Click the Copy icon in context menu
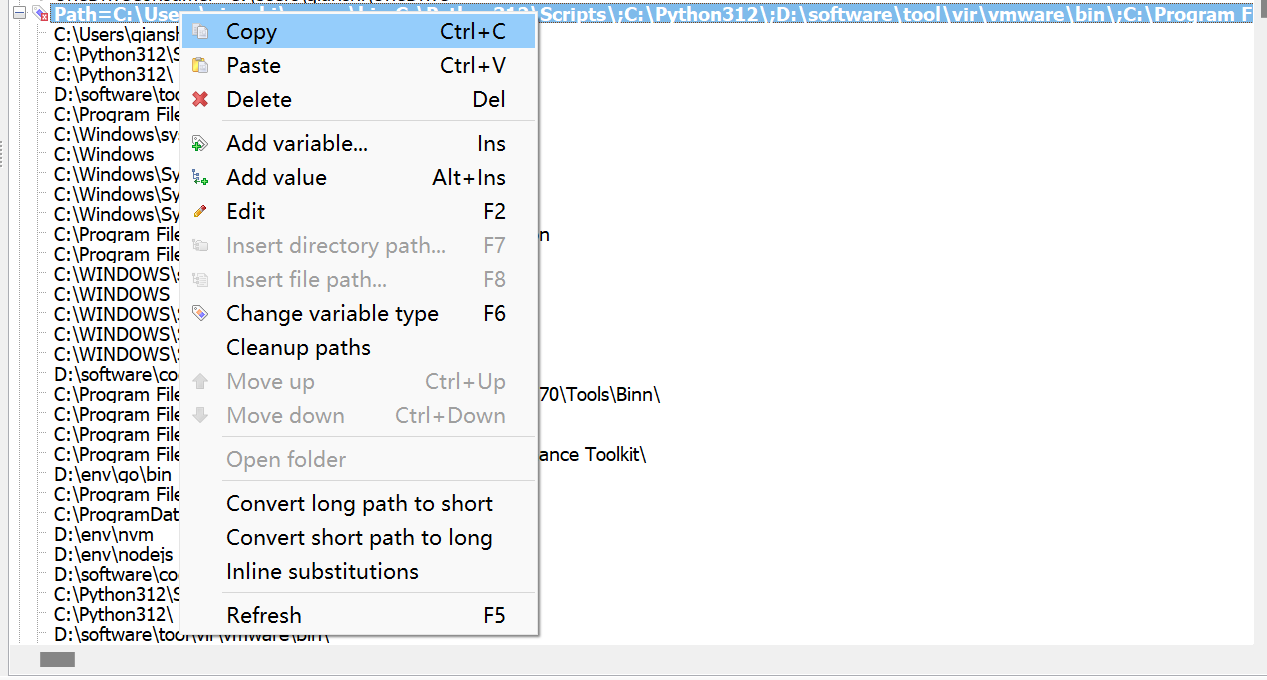Image resolution: width=1267 pixels, height=680 pixels. (201, 32)
